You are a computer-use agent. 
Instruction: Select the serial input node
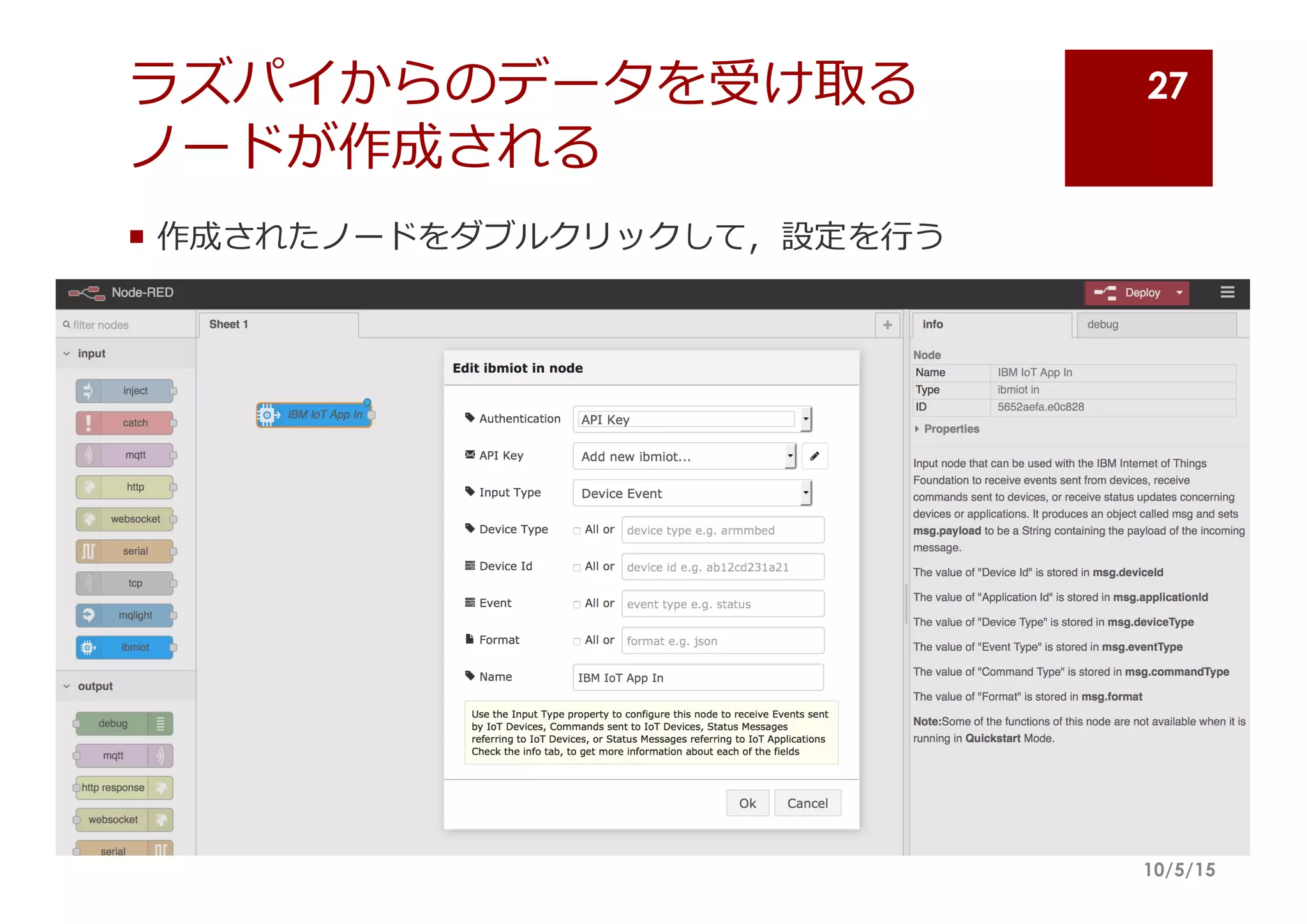[x=125, y=551]
